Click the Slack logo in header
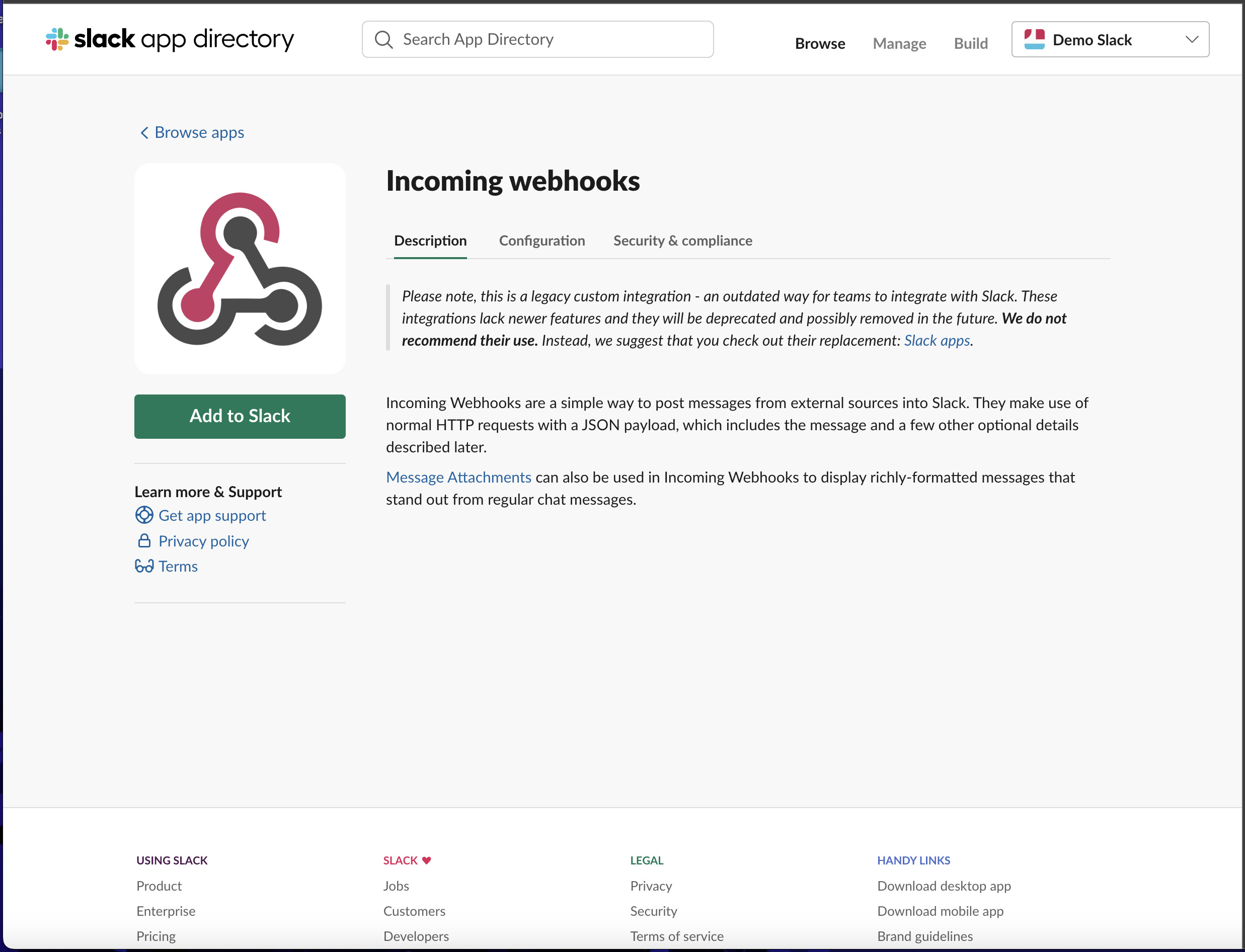 click(x=170, y=39)
